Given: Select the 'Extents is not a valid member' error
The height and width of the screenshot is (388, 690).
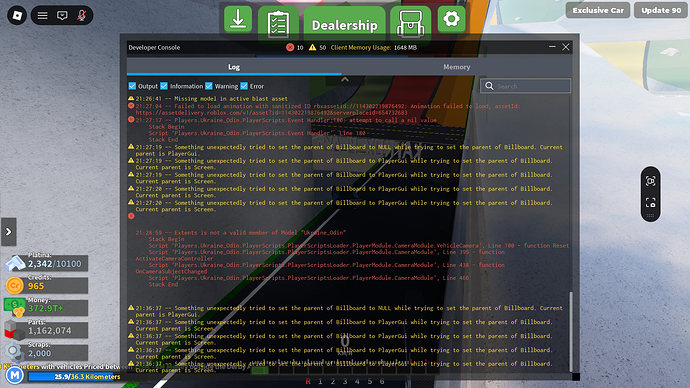Looking at the screenshot, I should pyautogui.click(x=241, y=233).
